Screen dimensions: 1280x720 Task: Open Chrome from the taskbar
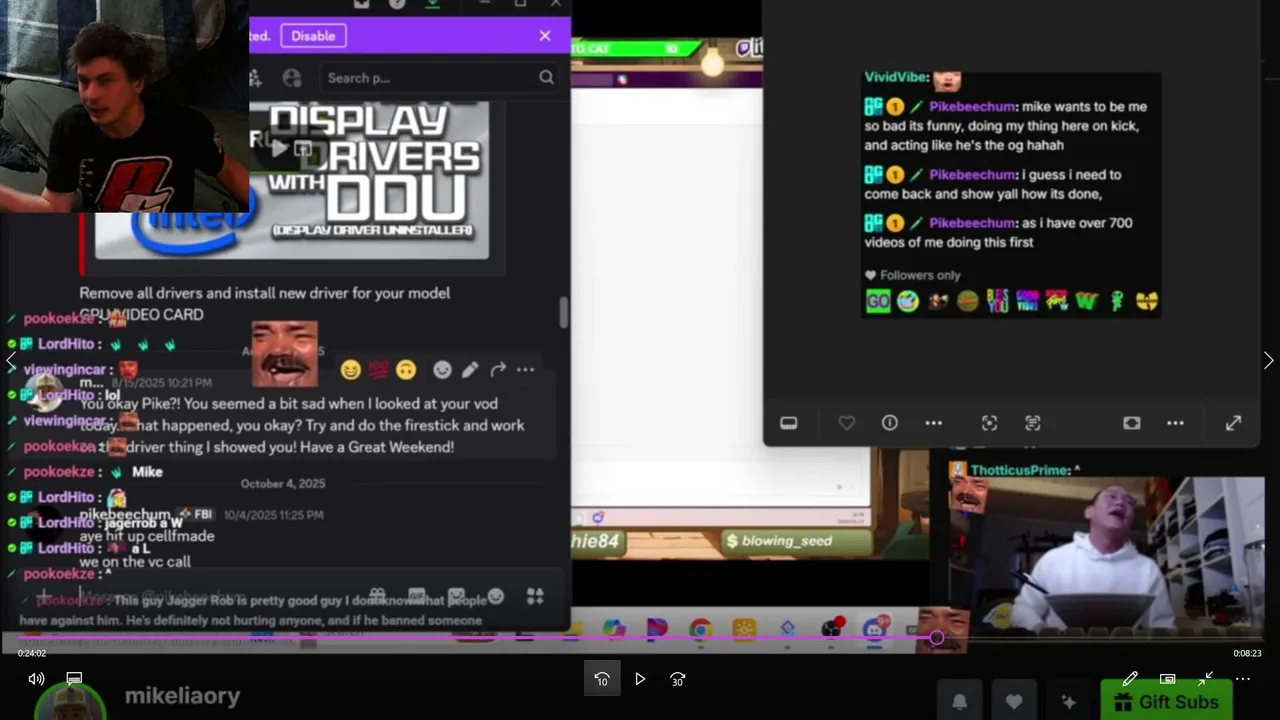[700, 628]
